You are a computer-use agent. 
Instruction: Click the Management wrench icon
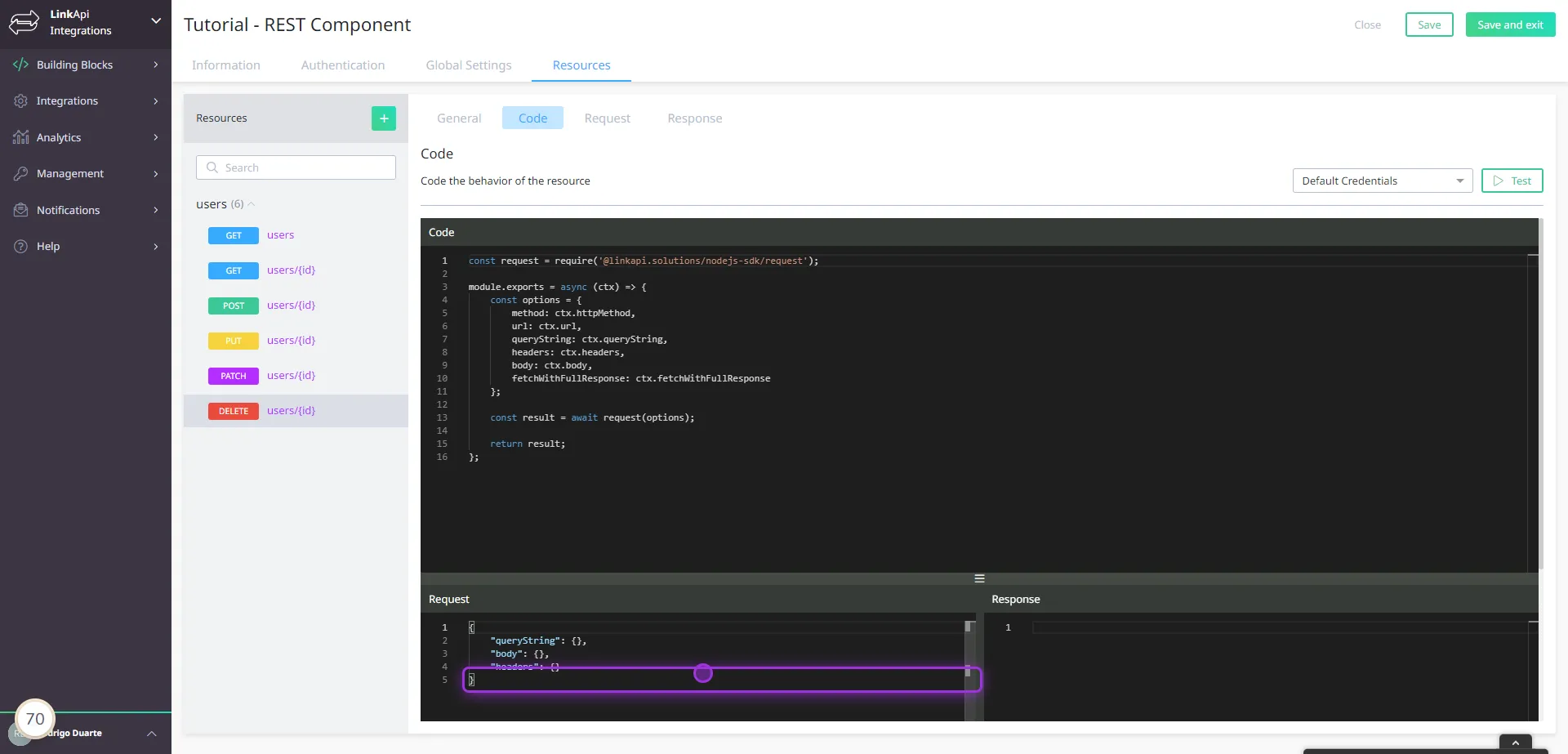pyautogui.click(x=20, y=173)
